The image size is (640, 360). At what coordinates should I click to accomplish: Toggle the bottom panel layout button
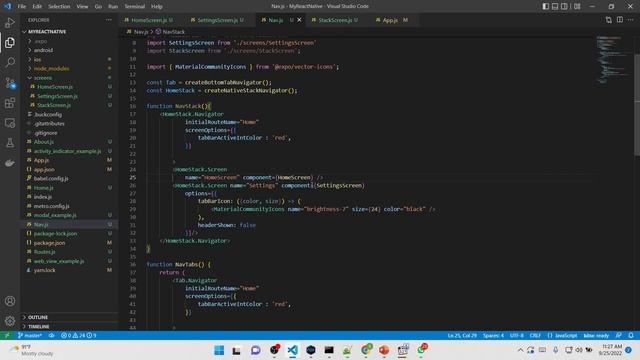pos(555,7)
